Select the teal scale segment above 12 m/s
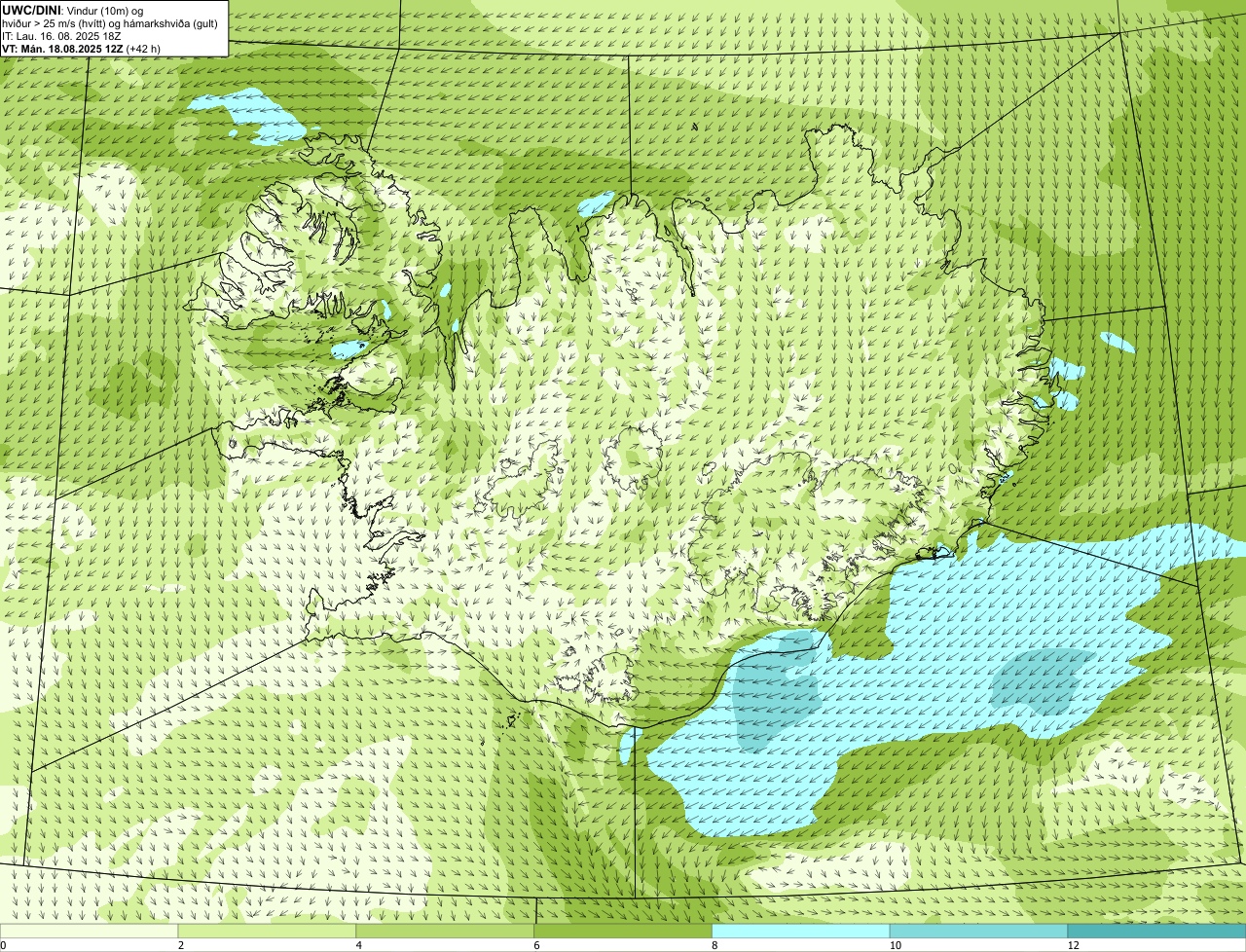Screen dimensions: 1246x952 point(1156,931)
